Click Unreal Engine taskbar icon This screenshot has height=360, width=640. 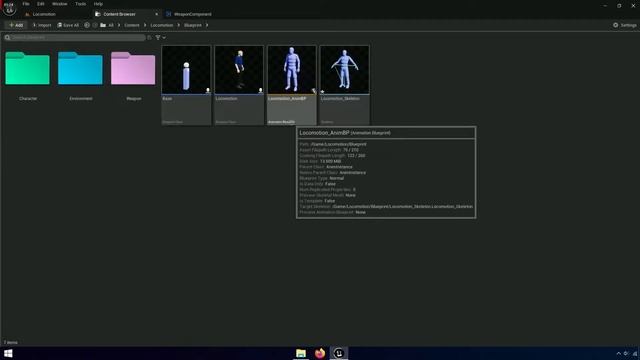pos(339,353)
